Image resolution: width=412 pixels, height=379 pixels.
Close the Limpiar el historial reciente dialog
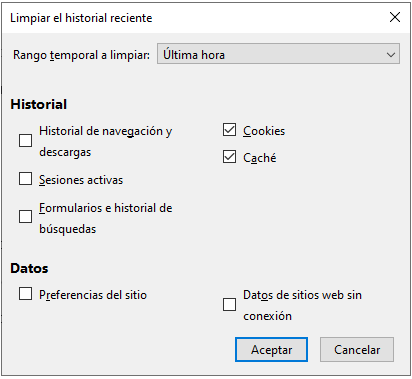point(395,17)
